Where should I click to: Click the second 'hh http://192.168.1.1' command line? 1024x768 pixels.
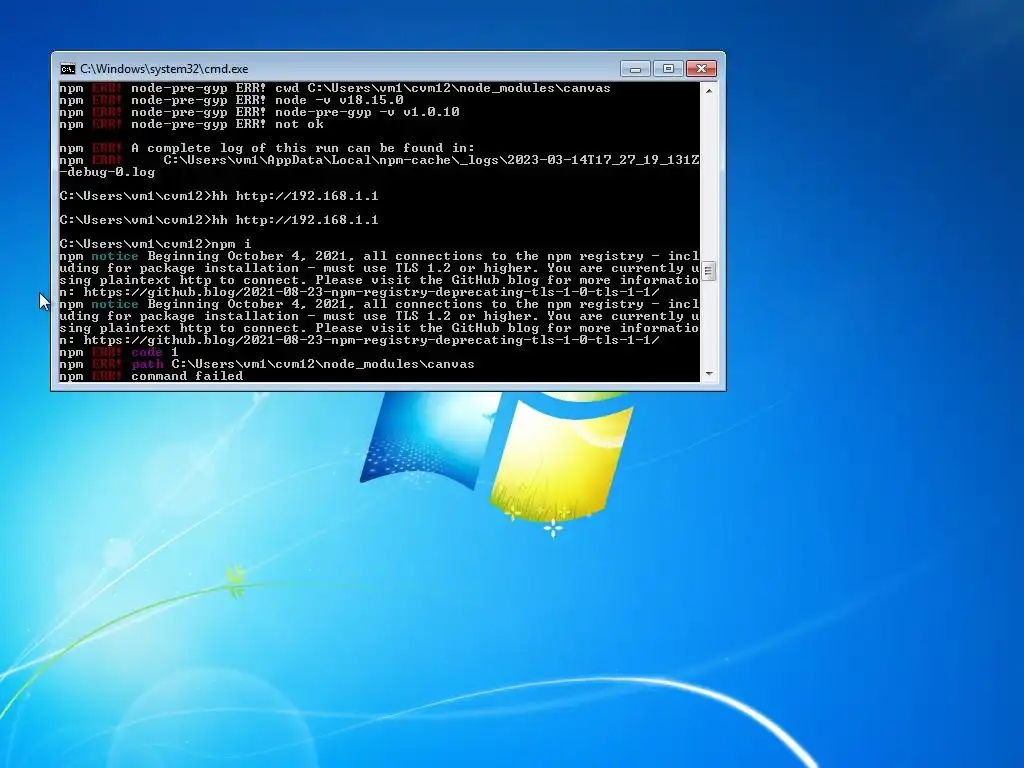[219, 220]
